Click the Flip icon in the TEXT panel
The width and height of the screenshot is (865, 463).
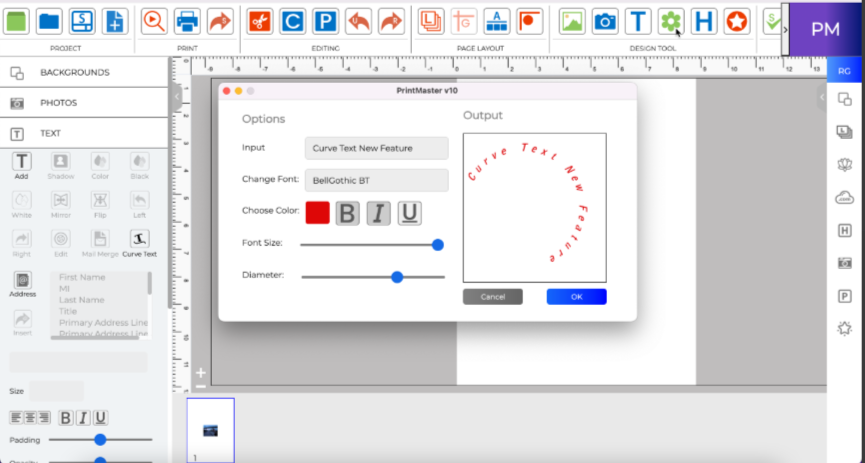tap(100, 200)
